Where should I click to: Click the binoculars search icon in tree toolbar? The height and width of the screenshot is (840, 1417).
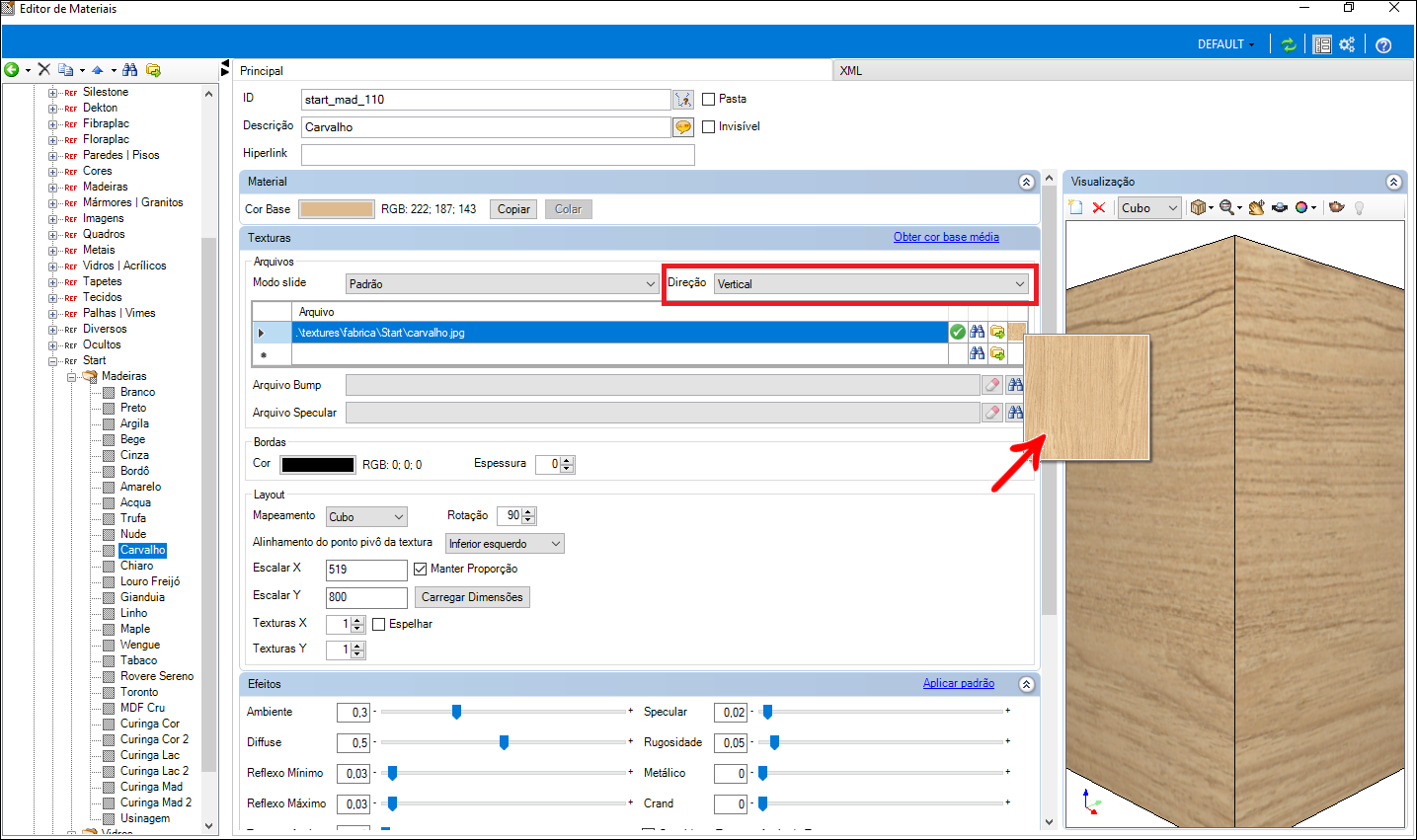(129, 70)
